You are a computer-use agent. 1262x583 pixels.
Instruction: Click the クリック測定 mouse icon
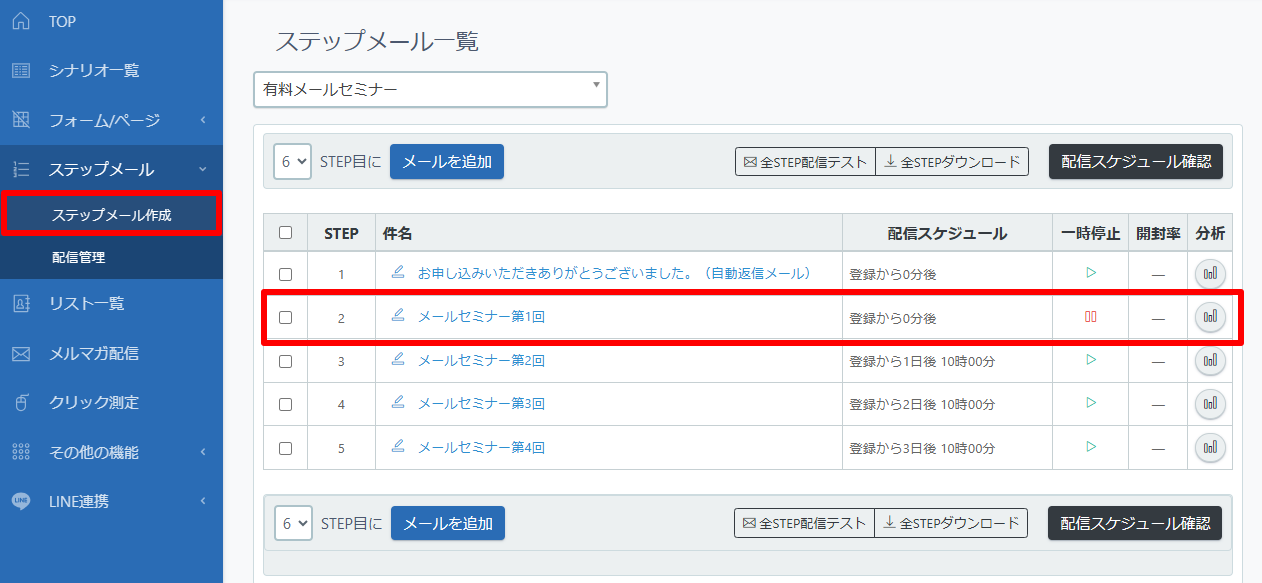21,402
